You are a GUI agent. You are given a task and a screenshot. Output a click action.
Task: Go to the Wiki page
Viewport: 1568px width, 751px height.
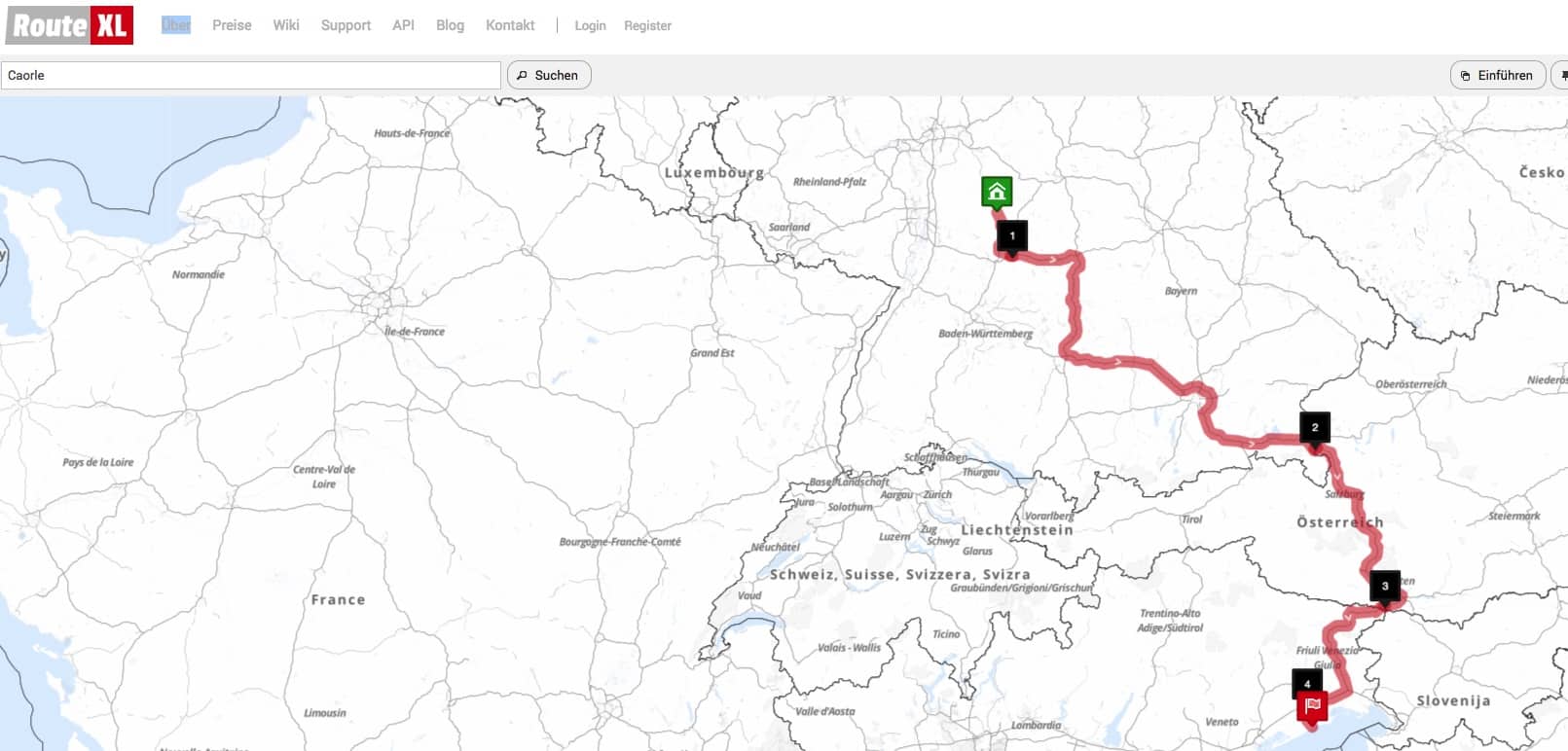[x=286, y=25]
